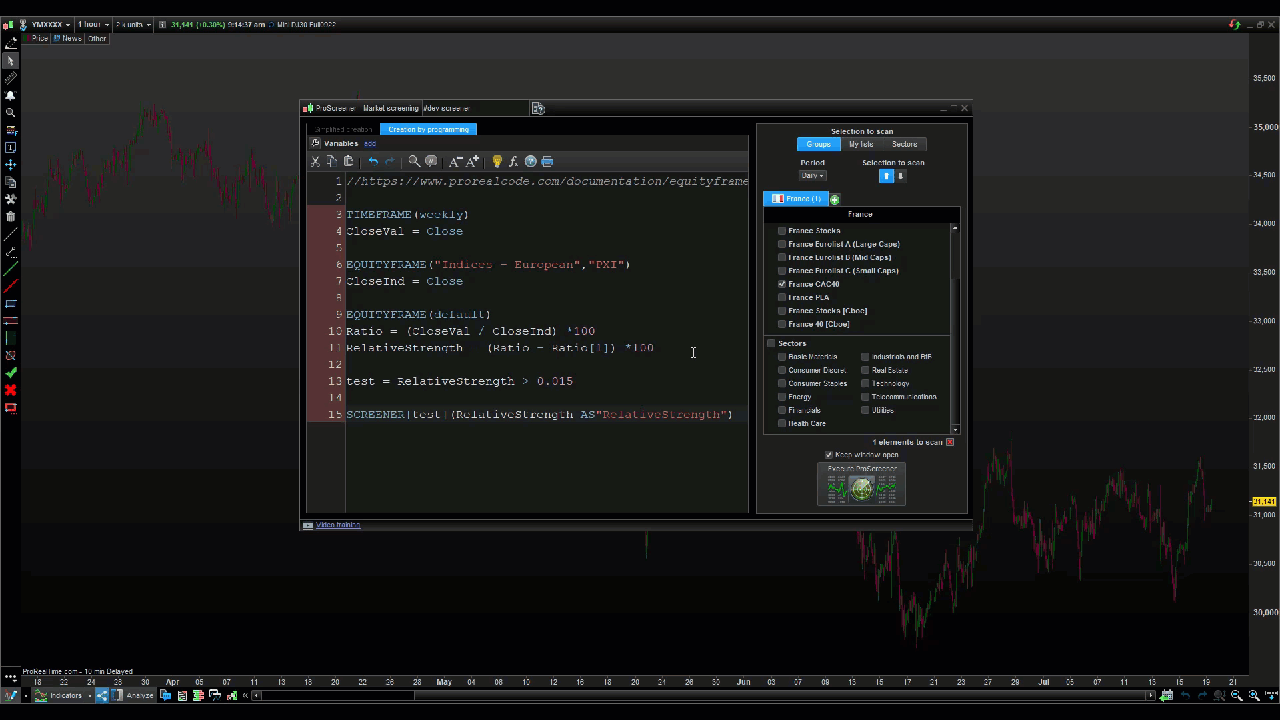Image resolution: width=1280 pixels, height=720 pixels.
Task: Click the Execute ProScreener button
Action: point(861,485)
